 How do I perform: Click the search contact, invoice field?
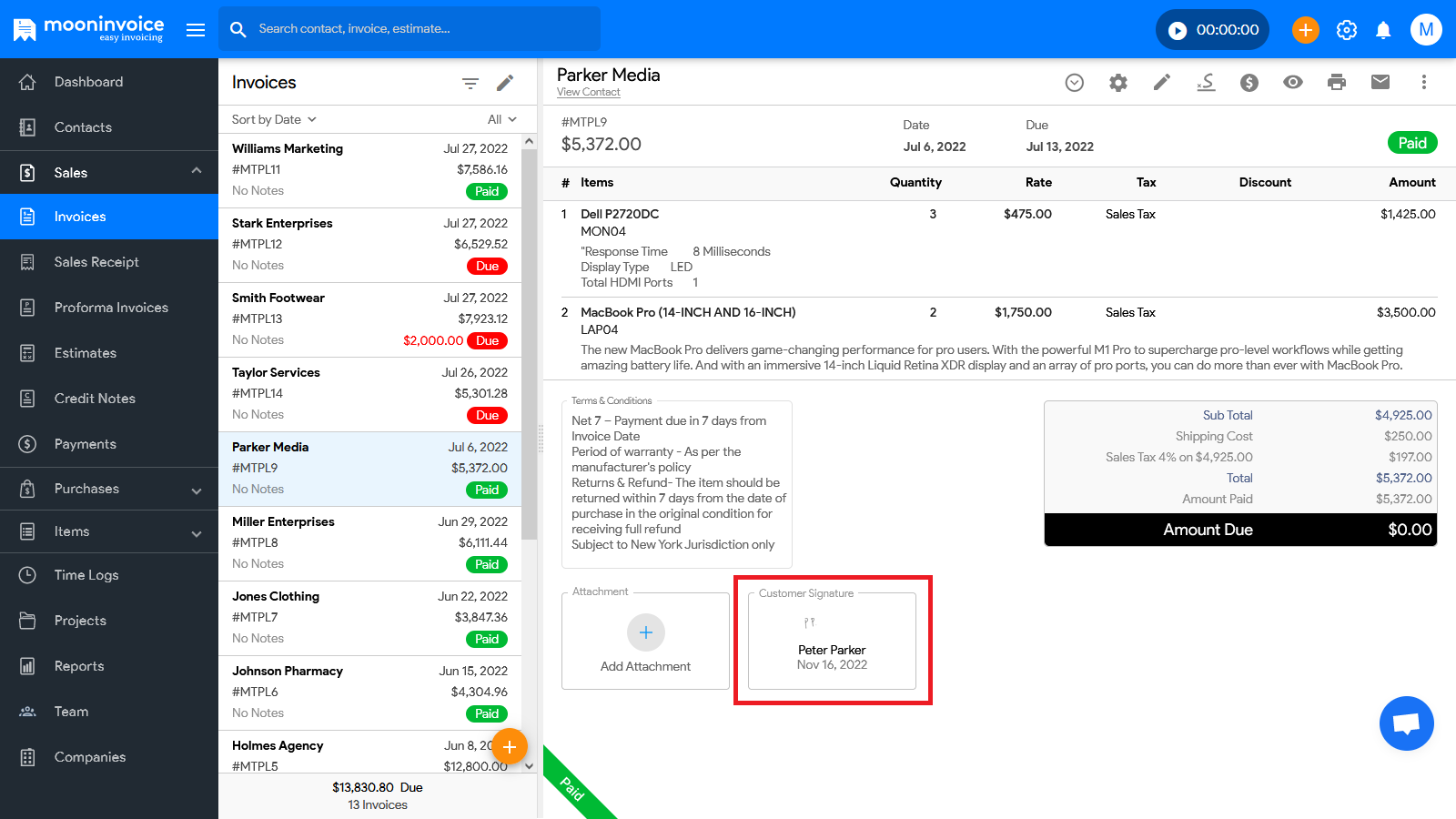coord(409,29)
